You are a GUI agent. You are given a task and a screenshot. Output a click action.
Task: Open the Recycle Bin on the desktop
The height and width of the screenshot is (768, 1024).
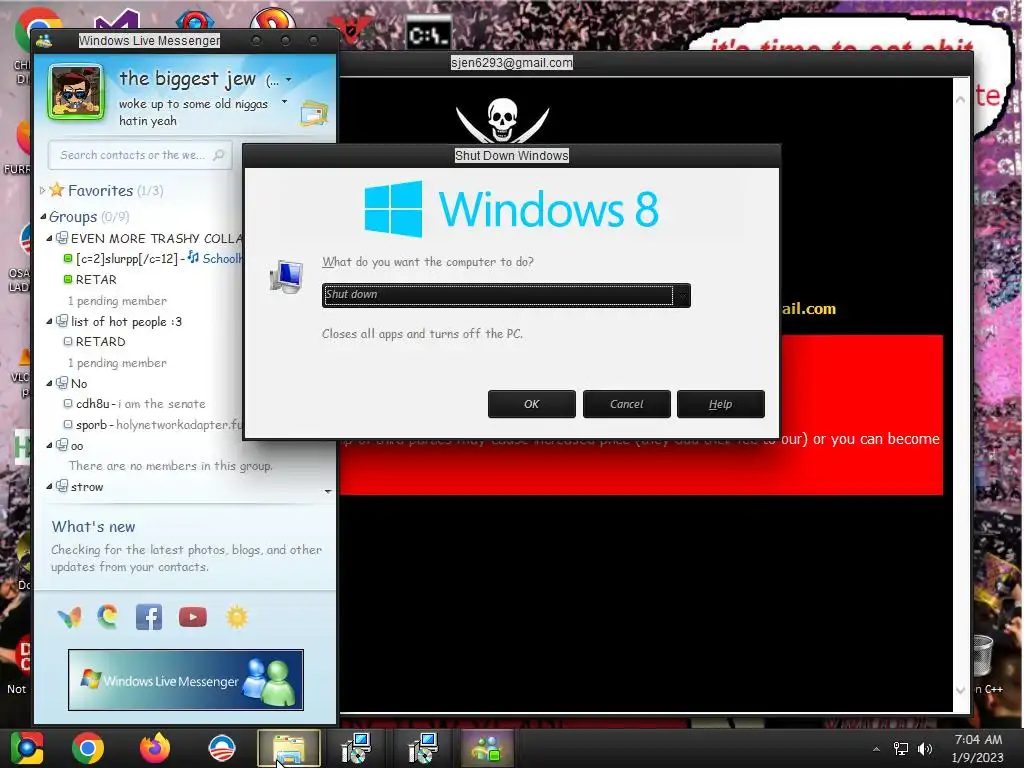982,656
